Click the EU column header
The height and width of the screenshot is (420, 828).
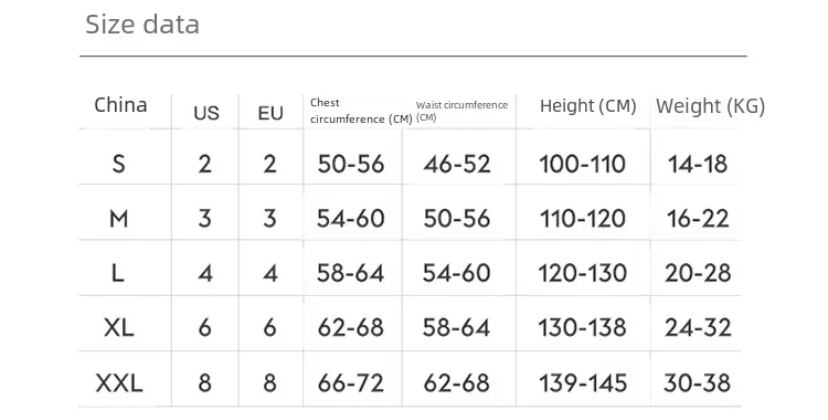point(270,113)
